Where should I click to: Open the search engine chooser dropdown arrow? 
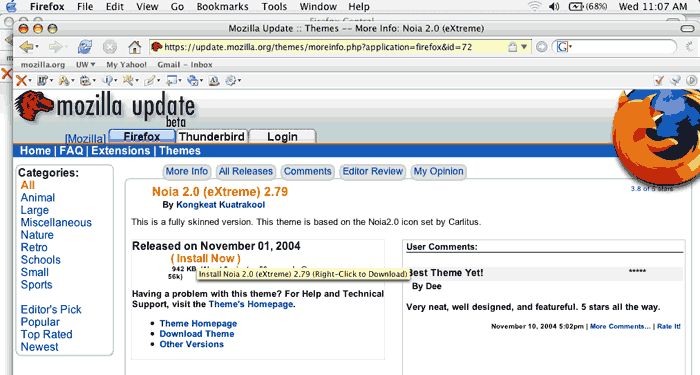pos(571,46)
